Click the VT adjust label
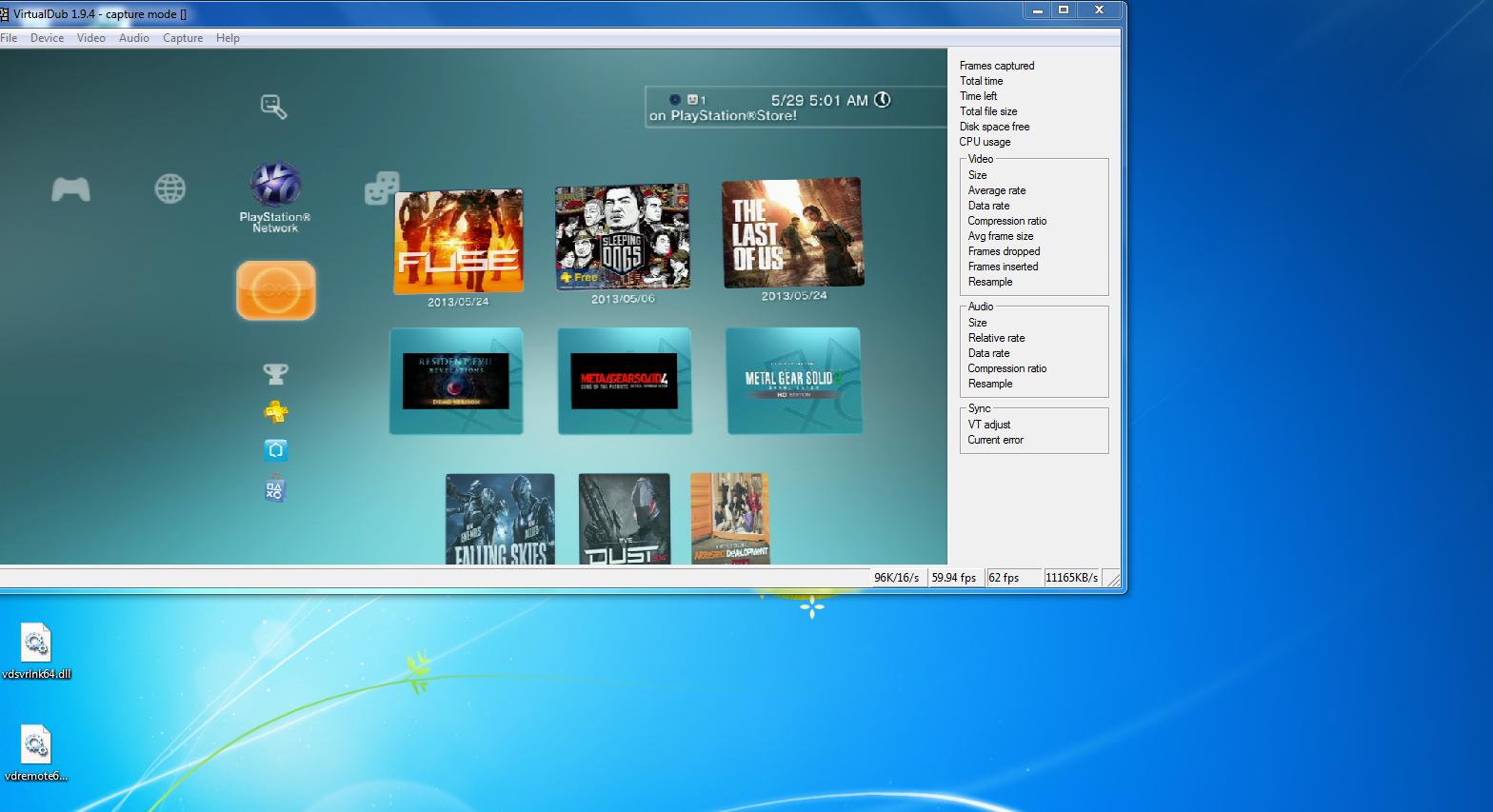1493x812 pixels. [989, 425]
